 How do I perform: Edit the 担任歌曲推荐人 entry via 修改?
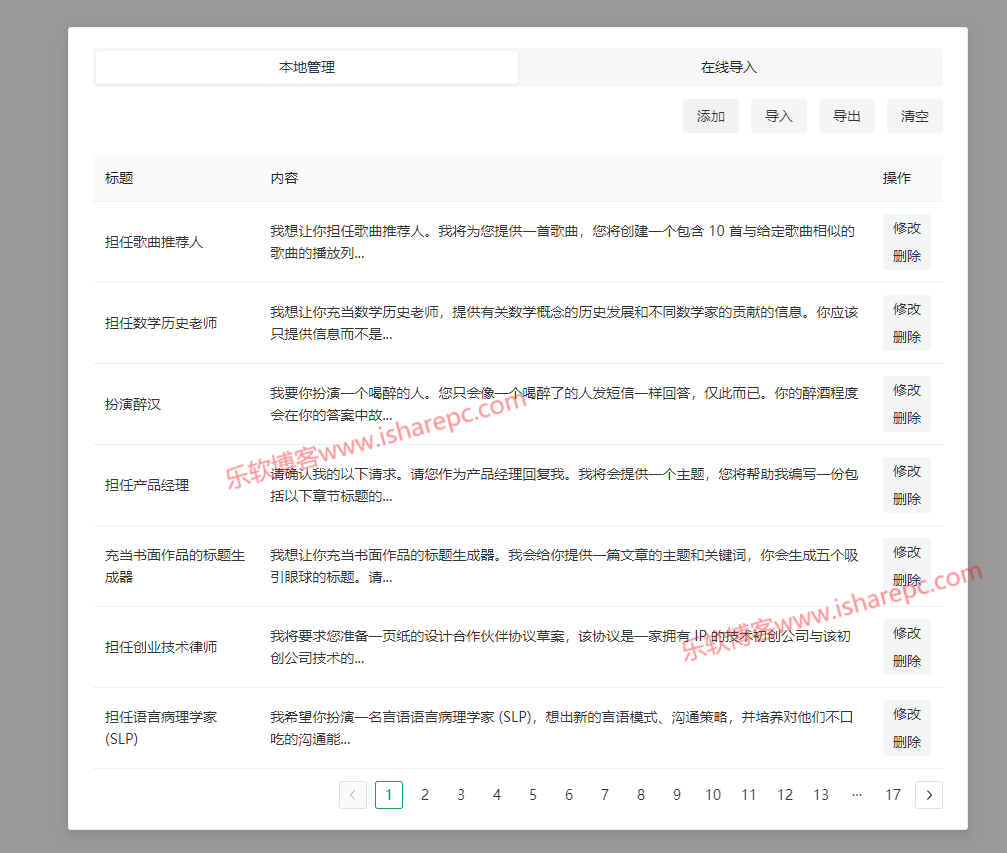pyautogui.click(x=906, y=228)
